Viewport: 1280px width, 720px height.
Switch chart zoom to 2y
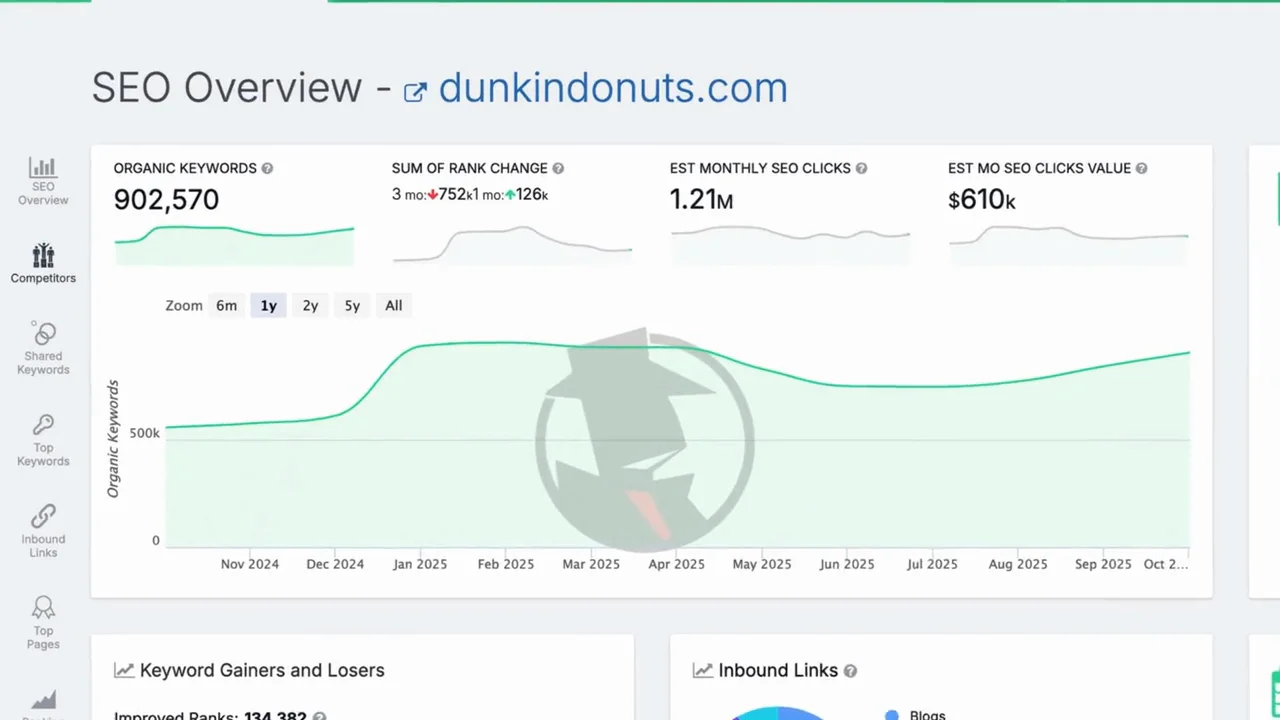(310, 306)
